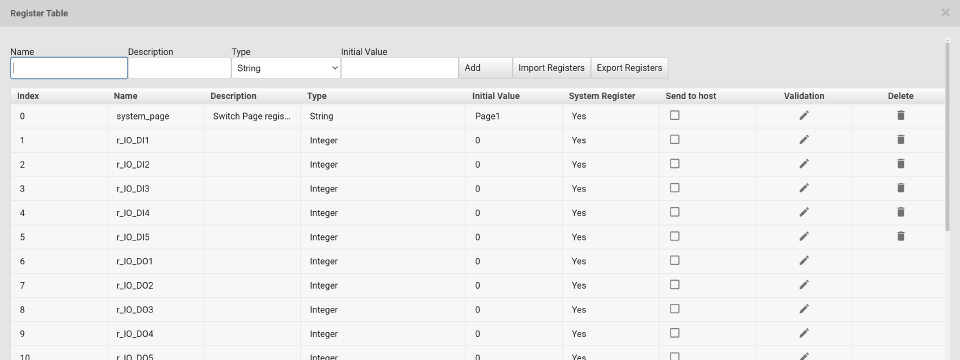Delete the r_IO_DI4 register

(x=901, y=212)
